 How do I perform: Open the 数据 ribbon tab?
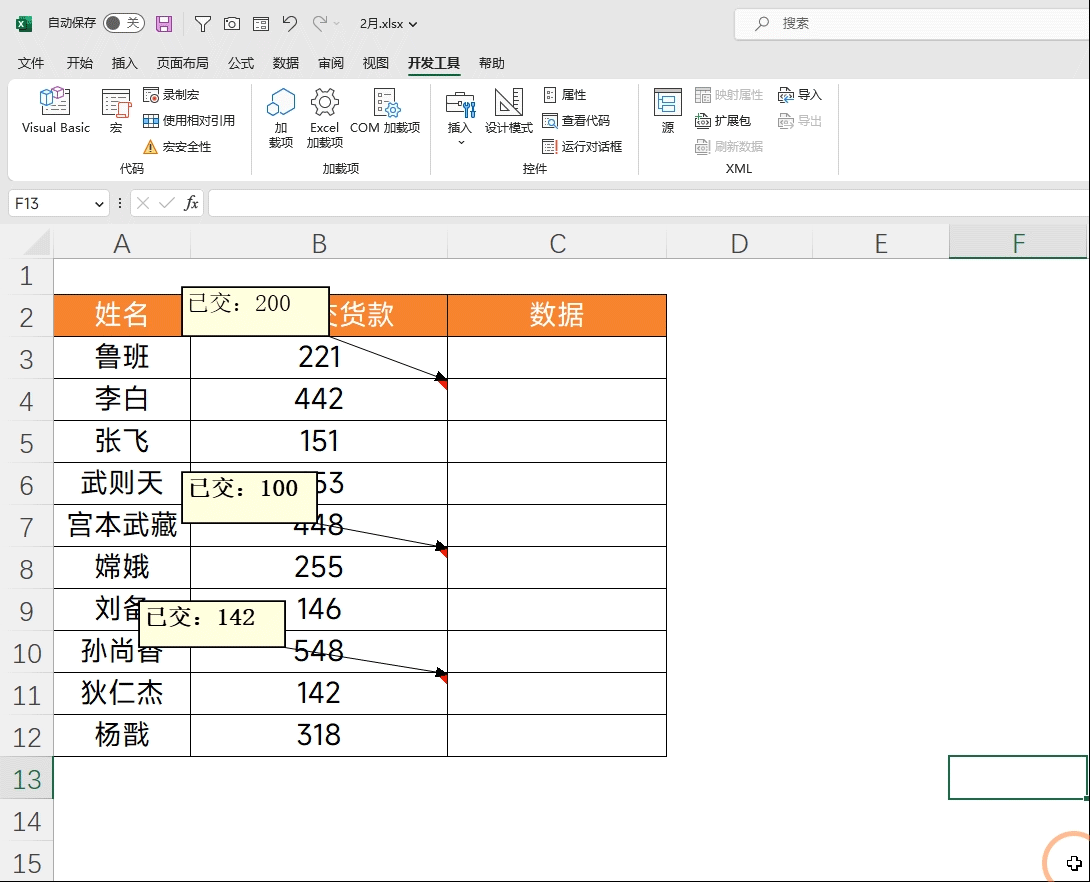click(x=286, y=63)
